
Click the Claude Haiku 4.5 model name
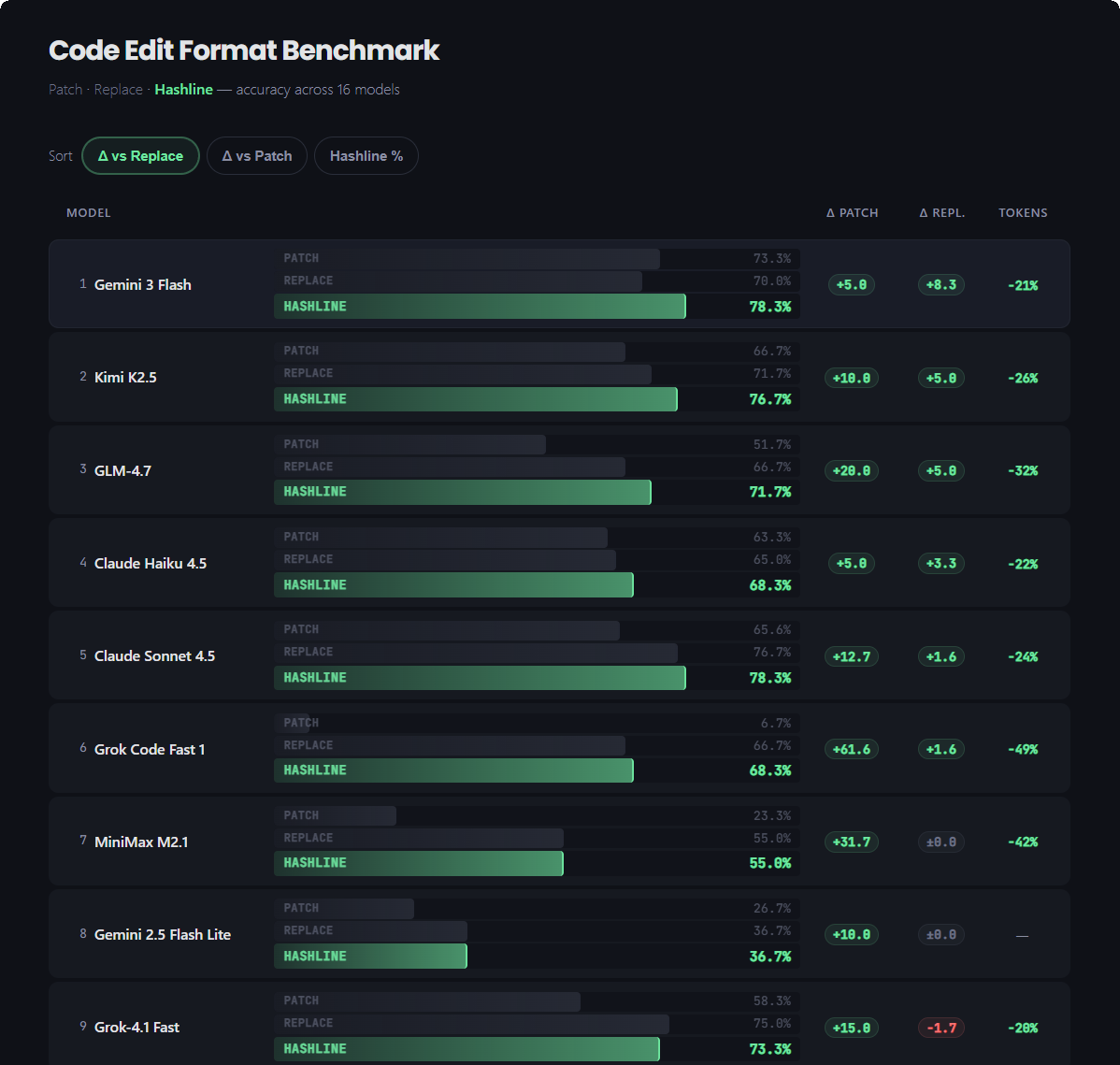click(x=151, y=563)
